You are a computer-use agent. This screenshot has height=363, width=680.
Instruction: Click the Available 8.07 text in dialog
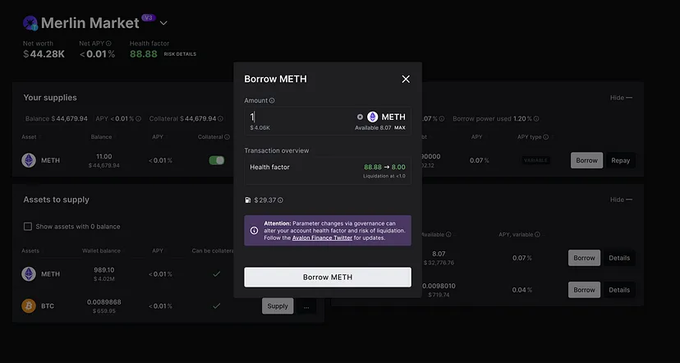point(373,128)
